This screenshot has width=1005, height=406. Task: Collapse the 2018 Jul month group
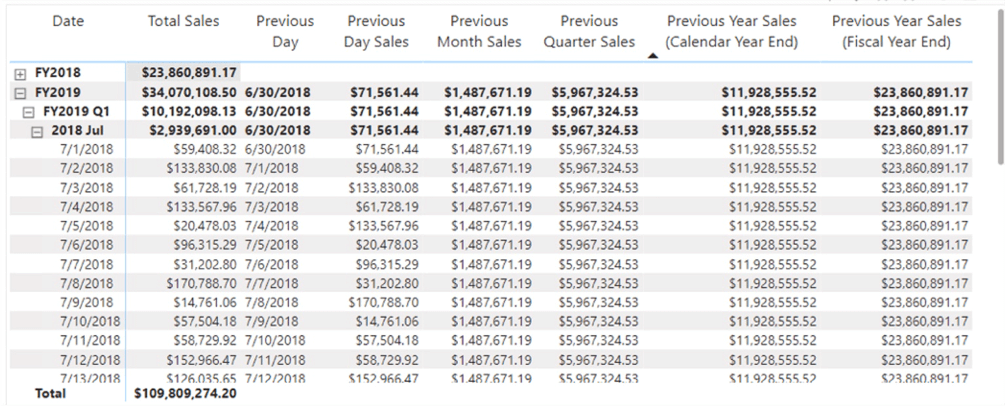(37, 130)
